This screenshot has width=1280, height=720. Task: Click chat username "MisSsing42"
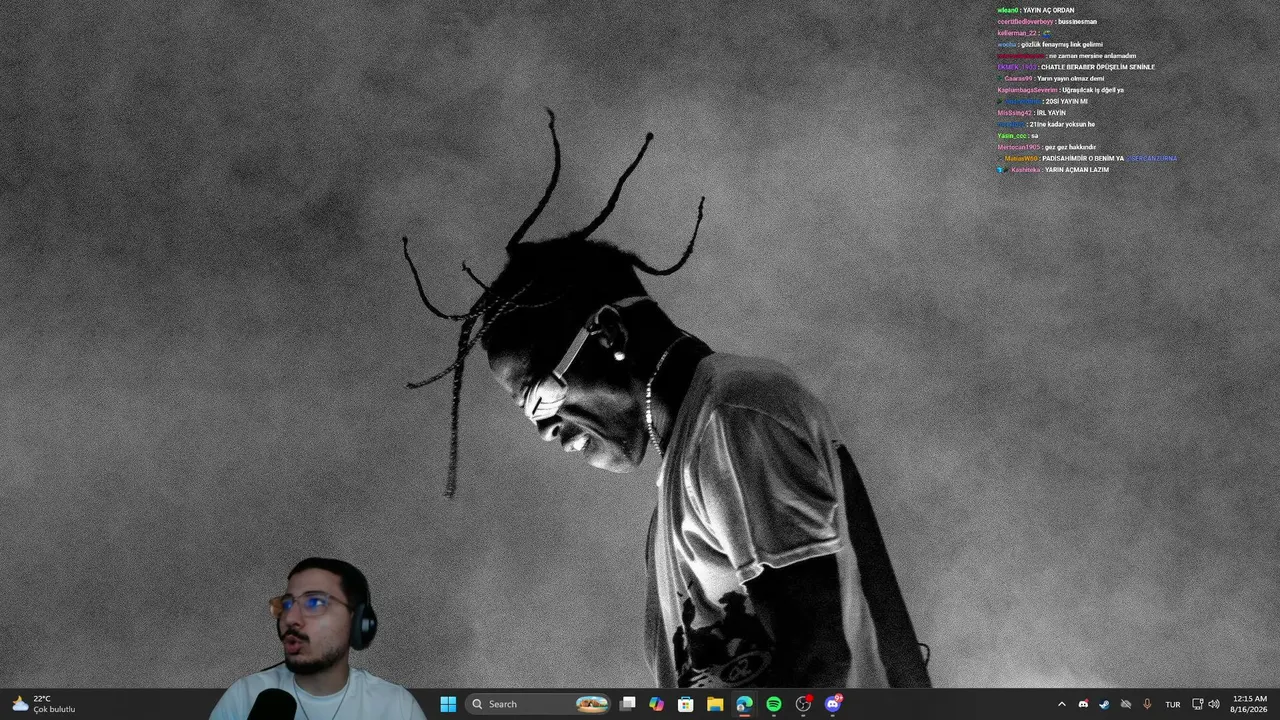[1014, 113]
